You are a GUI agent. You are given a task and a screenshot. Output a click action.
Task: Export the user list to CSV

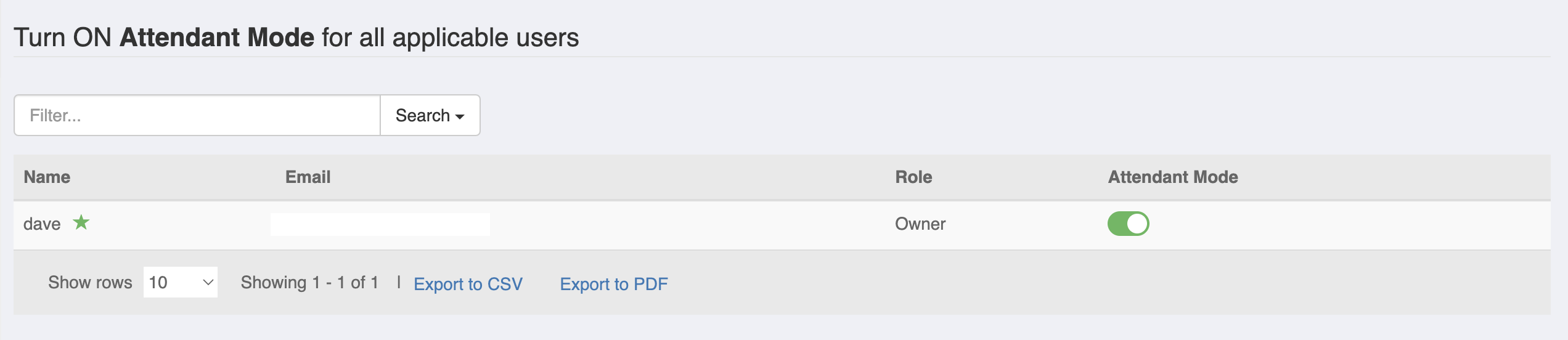click(468, 284)
